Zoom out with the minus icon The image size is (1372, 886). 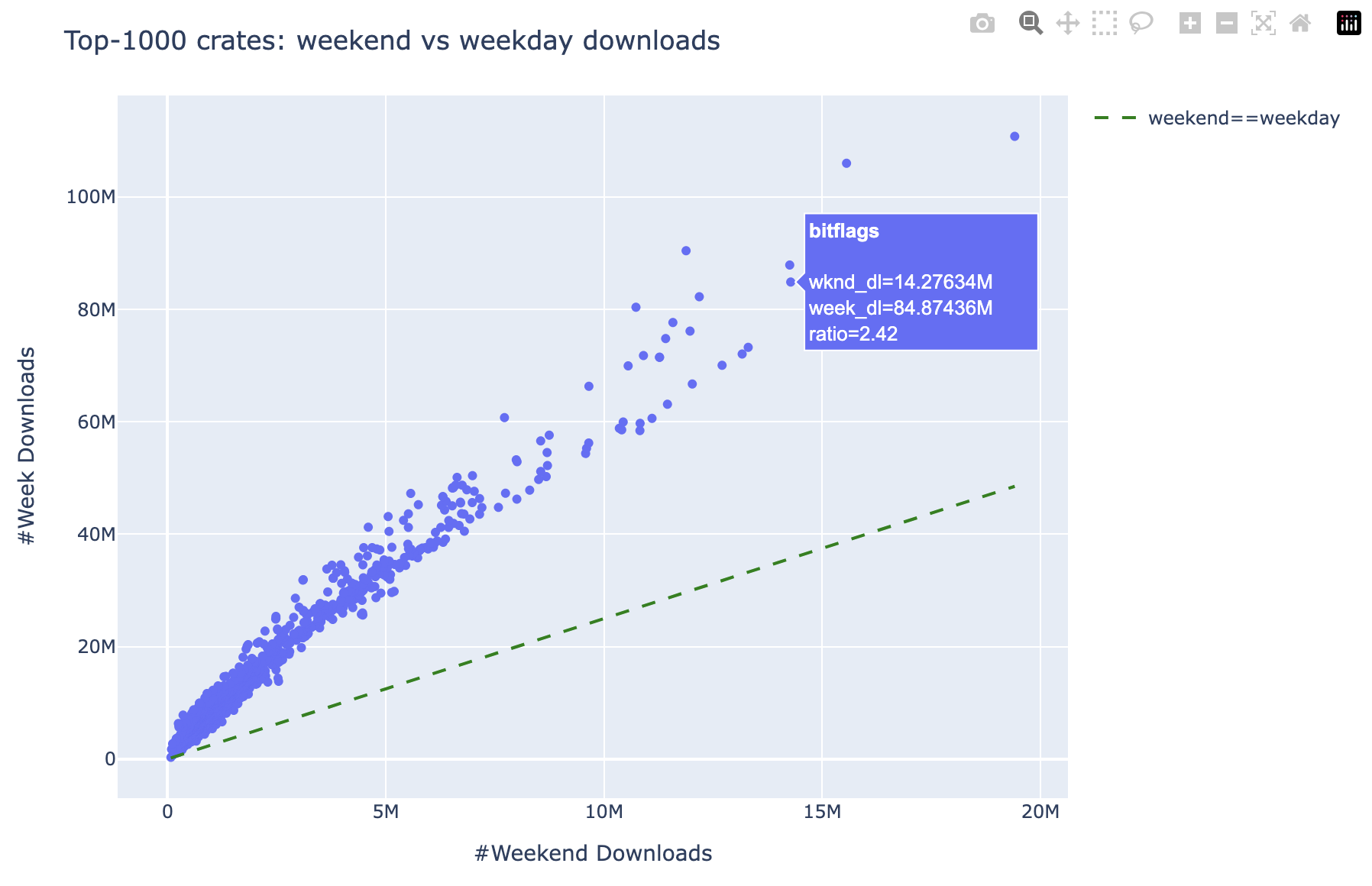point(1226,24)
